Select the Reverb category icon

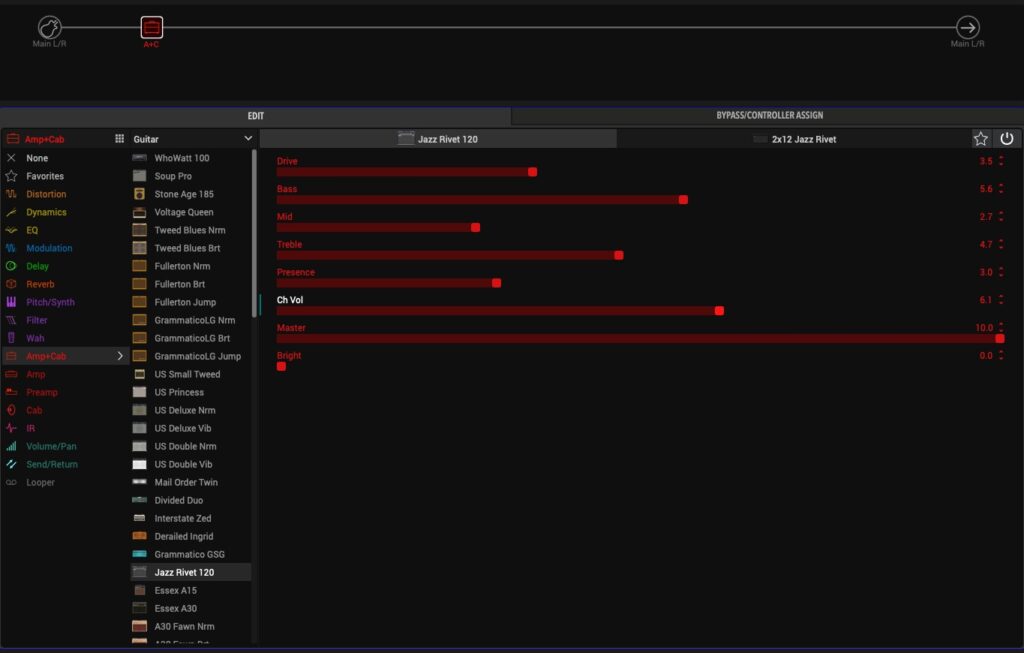[12, 284]
